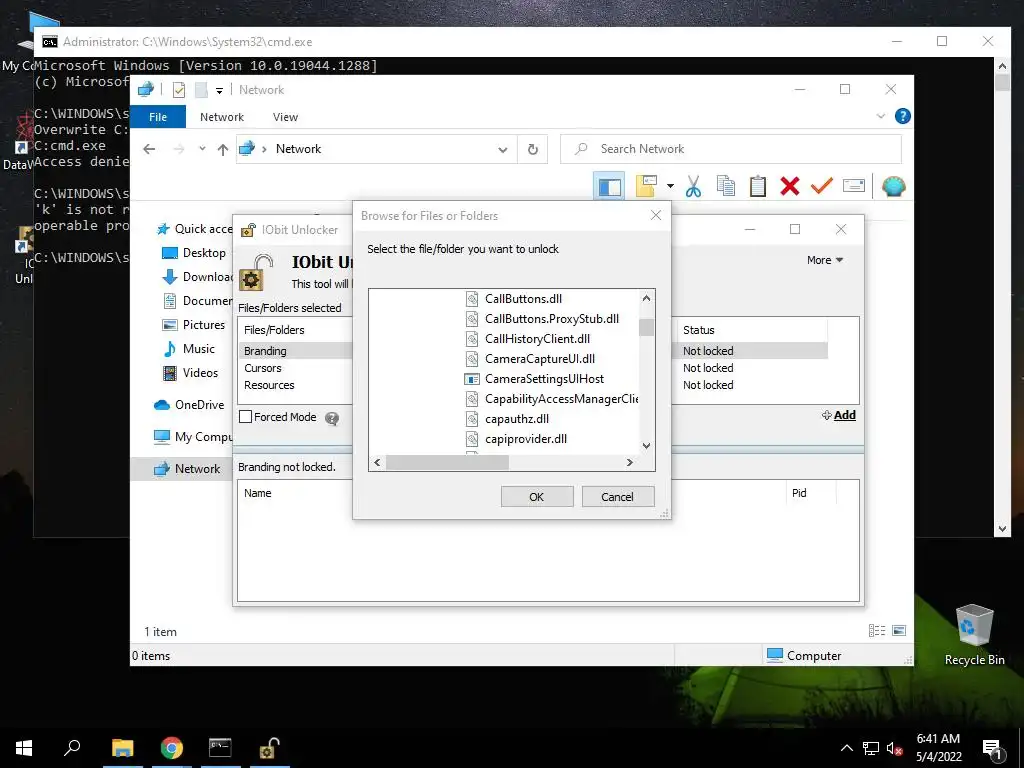Expand the address bar history dropdown

(503, 150)
